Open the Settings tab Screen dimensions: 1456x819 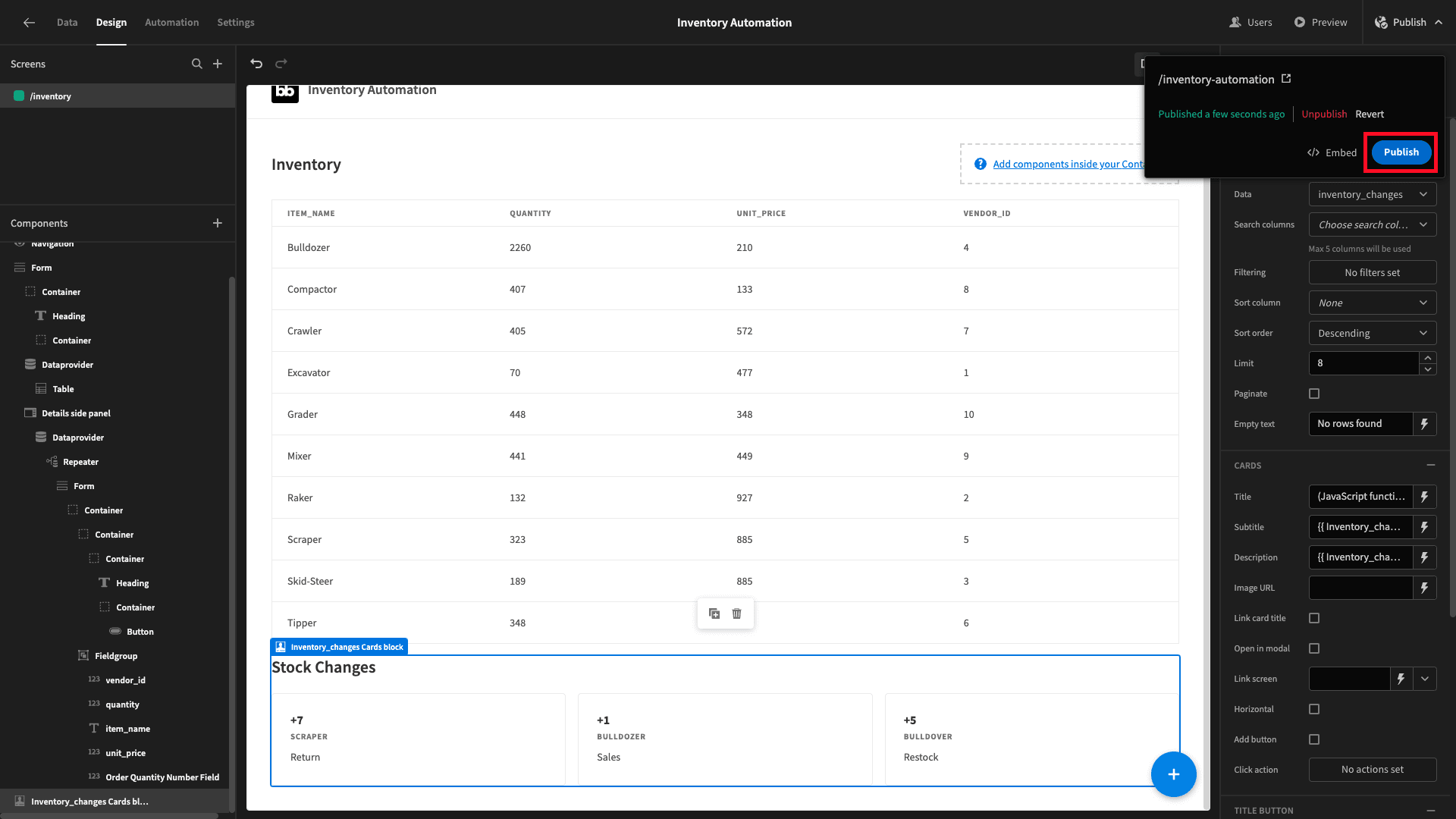tap(236, 23)
